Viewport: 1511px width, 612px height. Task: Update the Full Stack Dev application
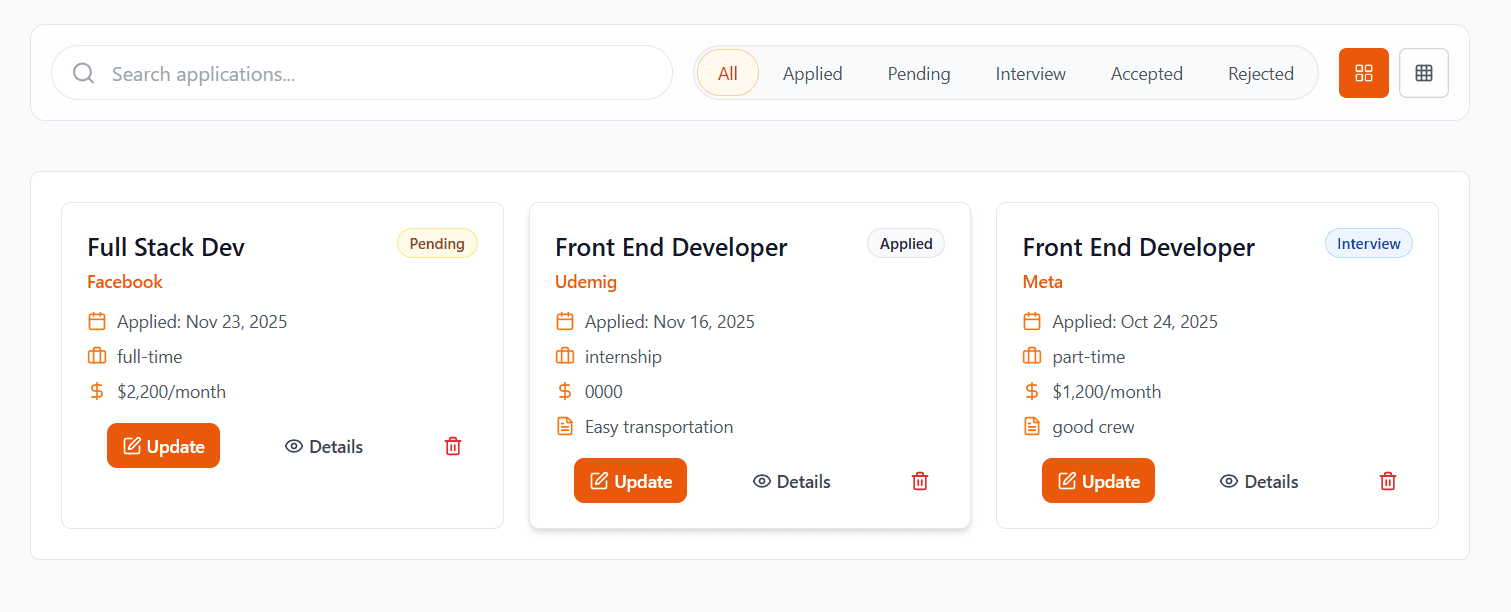(x=163, y=446)
